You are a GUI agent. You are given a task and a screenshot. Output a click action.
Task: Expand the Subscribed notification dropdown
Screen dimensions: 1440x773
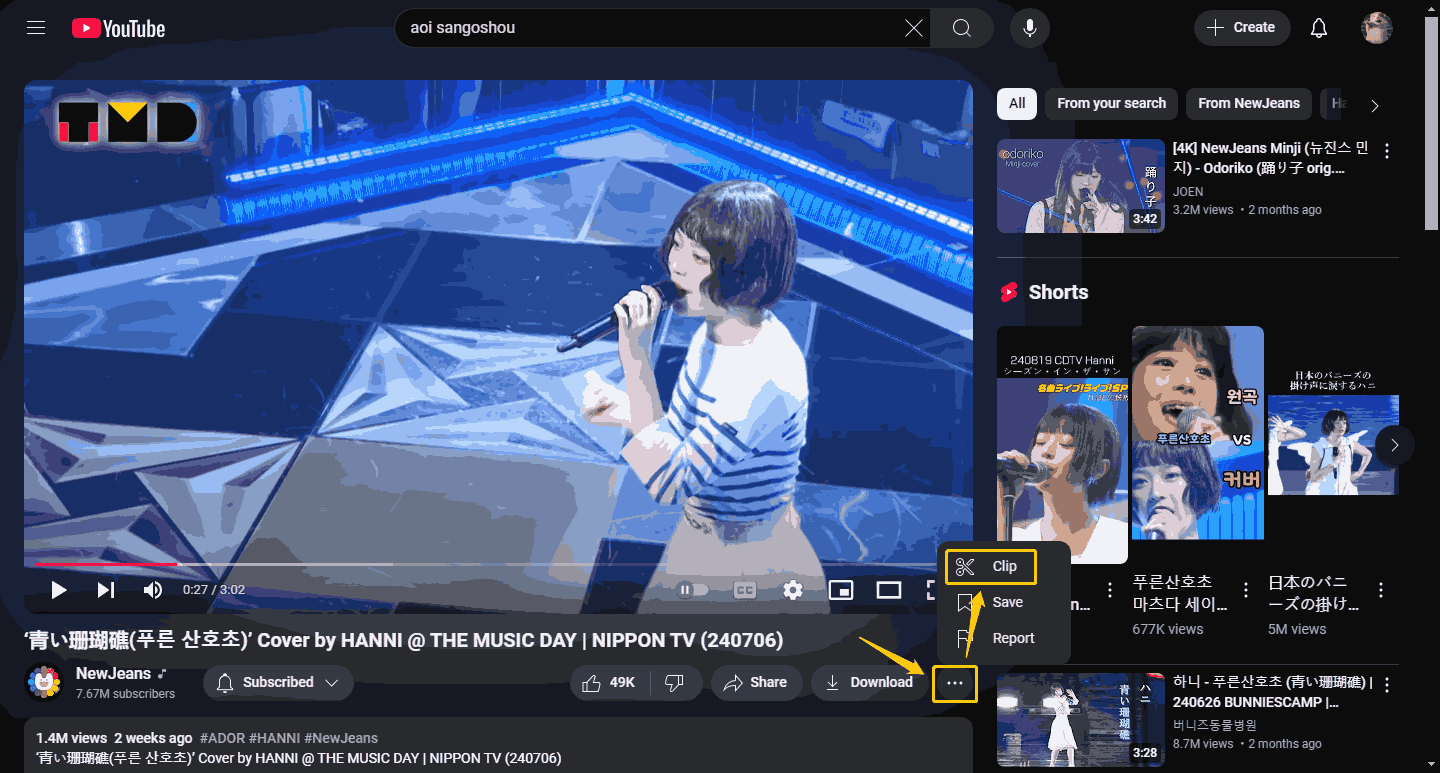tap(278, 683)
